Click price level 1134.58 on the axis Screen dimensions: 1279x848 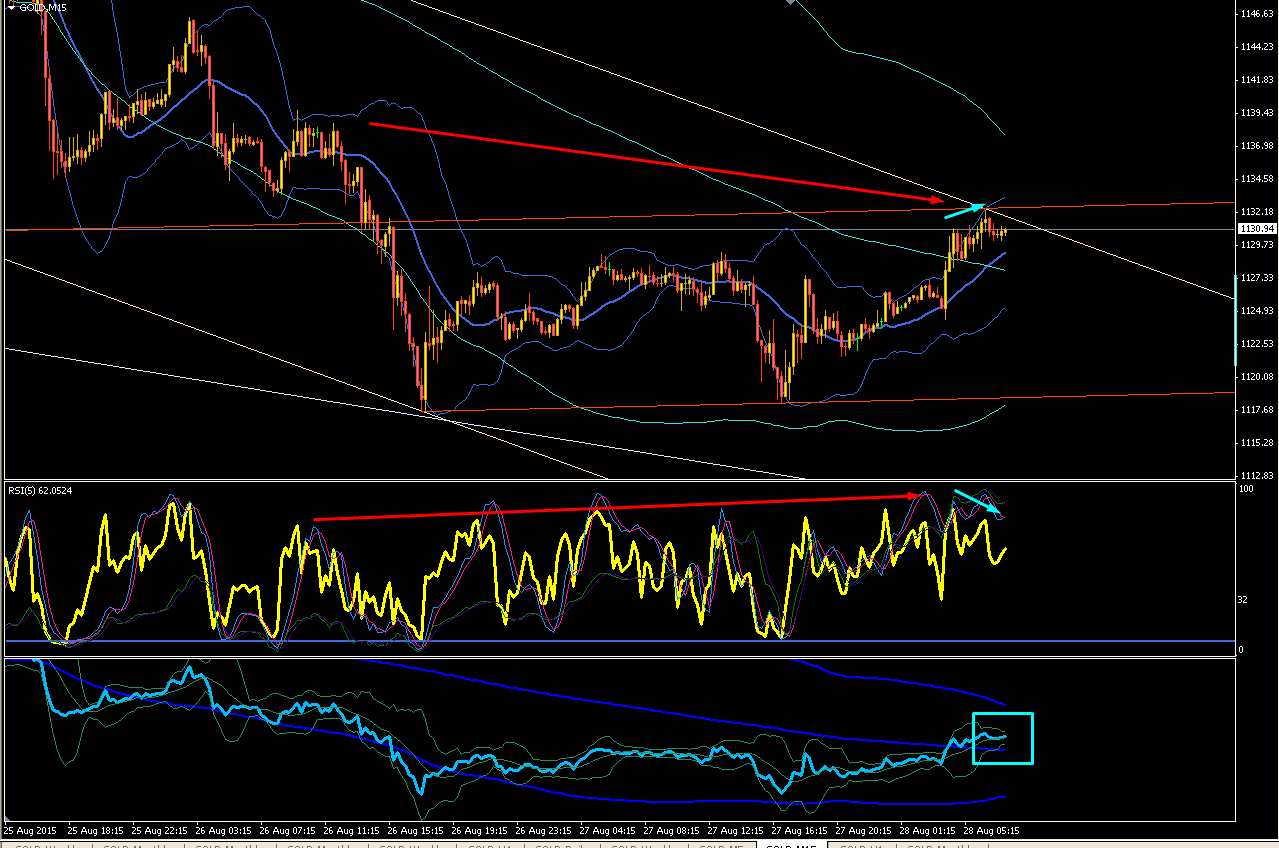1256,179
